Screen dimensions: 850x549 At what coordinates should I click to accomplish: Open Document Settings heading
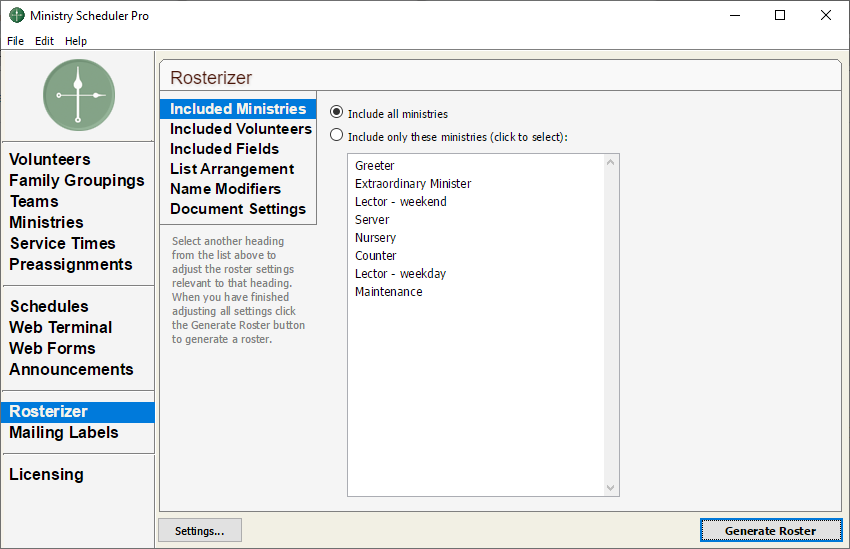point(238,209)
